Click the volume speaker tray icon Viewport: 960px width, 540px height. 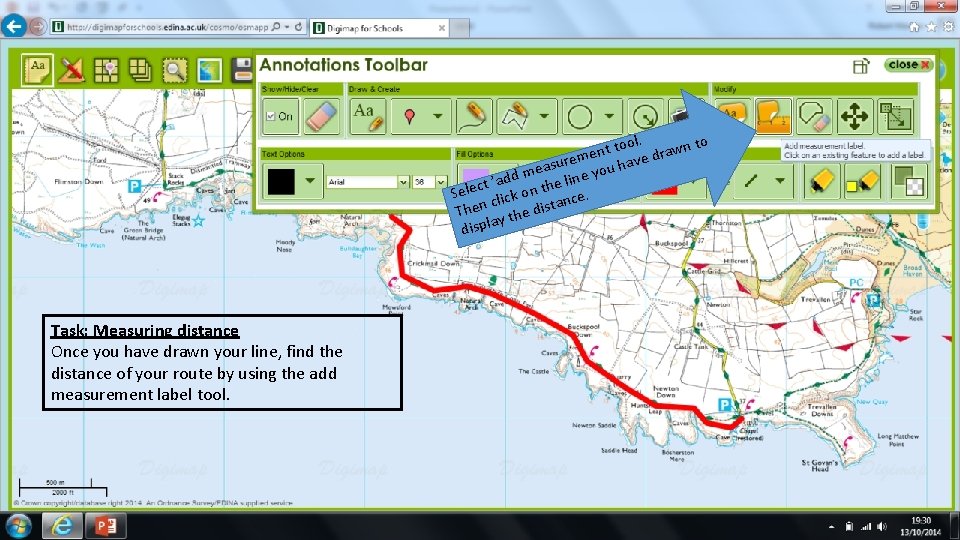click(x=882, y=527)
